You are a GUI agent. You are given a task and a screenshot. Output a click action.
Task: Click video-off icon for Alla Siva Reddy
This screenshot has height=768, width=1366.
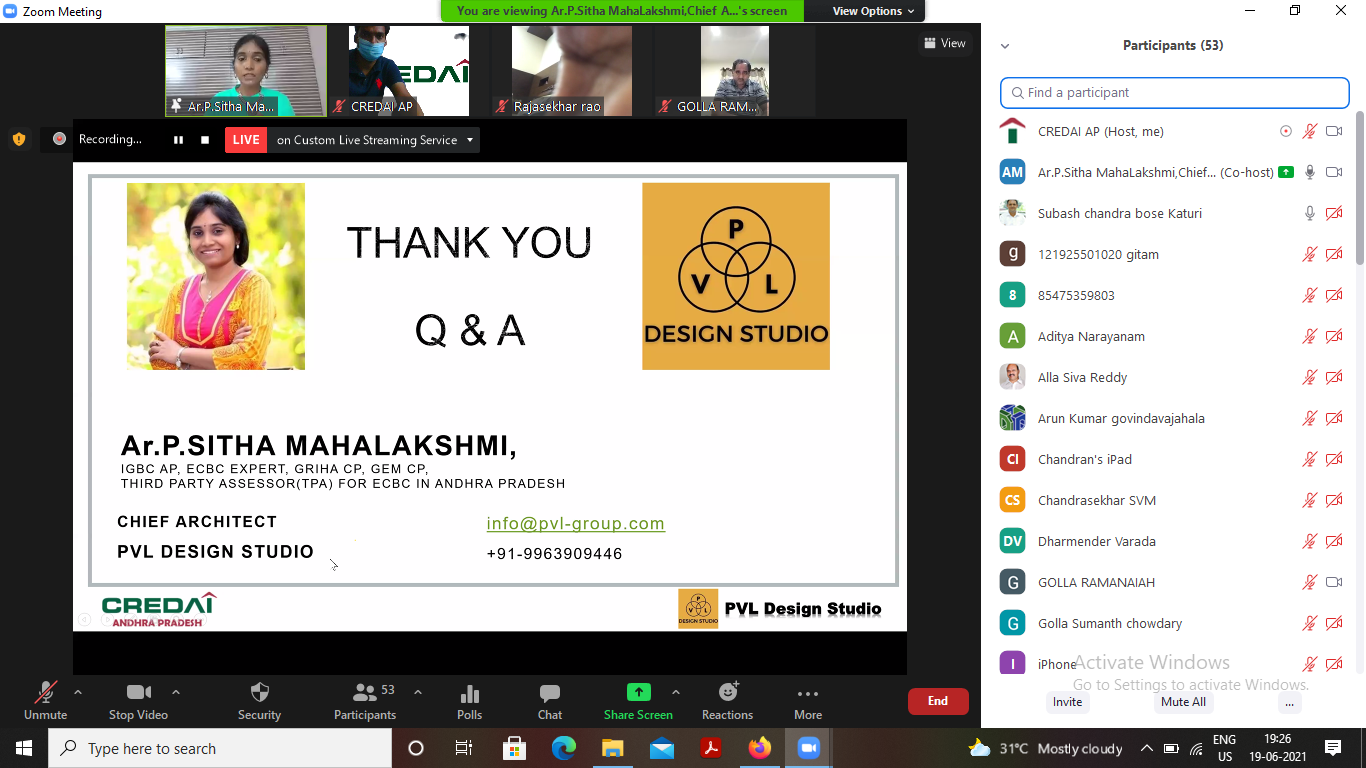1334,377
